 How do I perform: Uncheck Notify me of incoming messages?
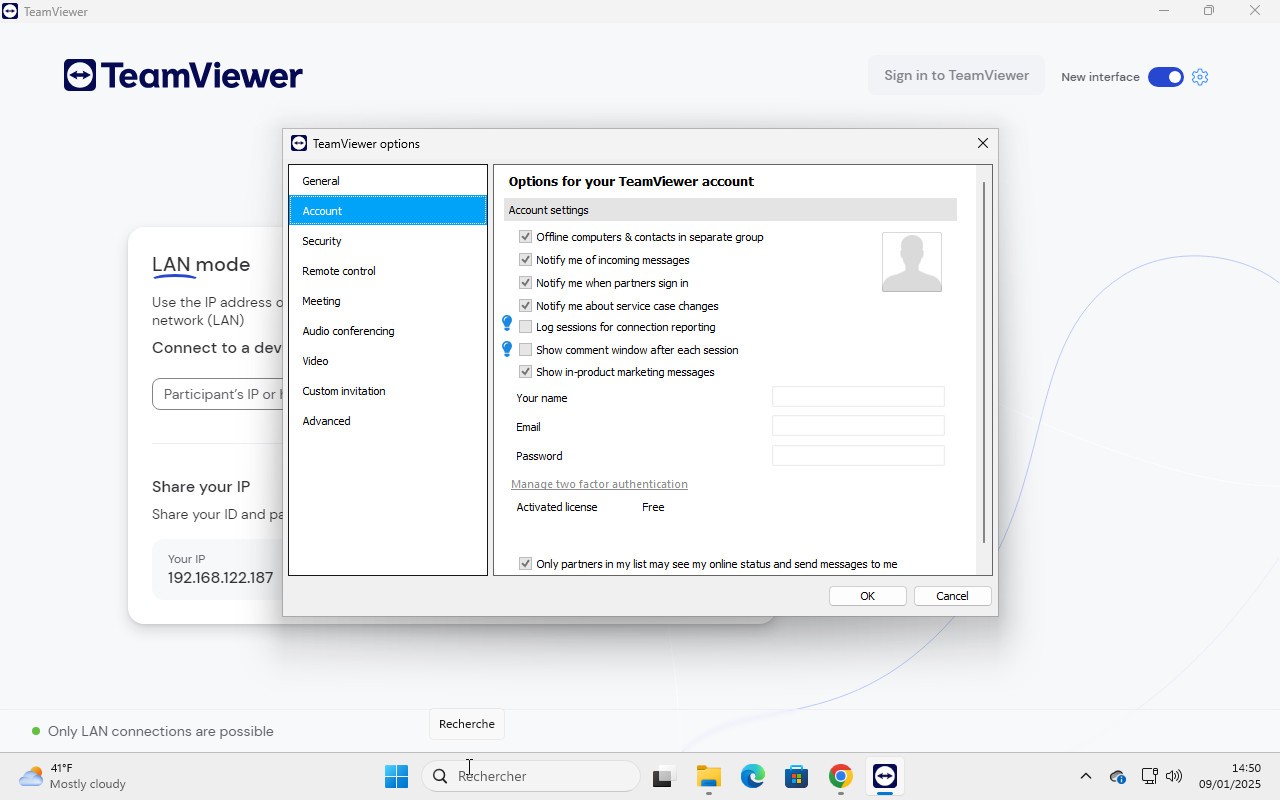(x=525, y=260)
